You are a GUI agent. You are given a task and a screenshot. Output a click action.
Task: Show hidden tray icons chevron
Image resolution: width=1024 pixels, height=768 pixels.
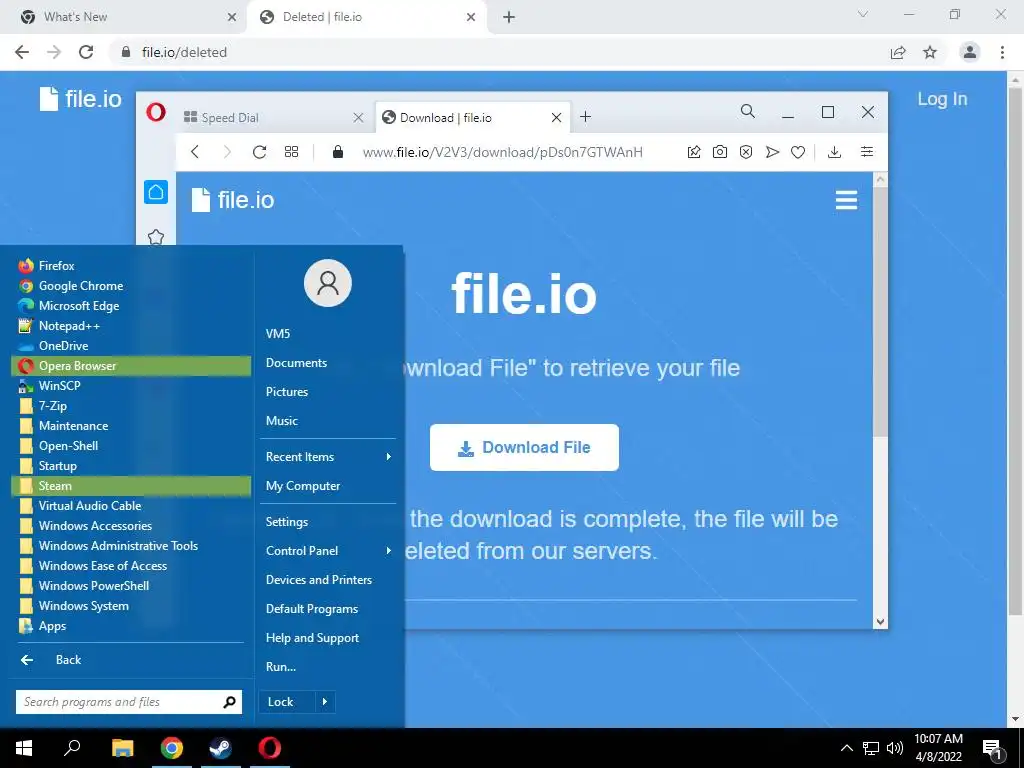(846, 748)
